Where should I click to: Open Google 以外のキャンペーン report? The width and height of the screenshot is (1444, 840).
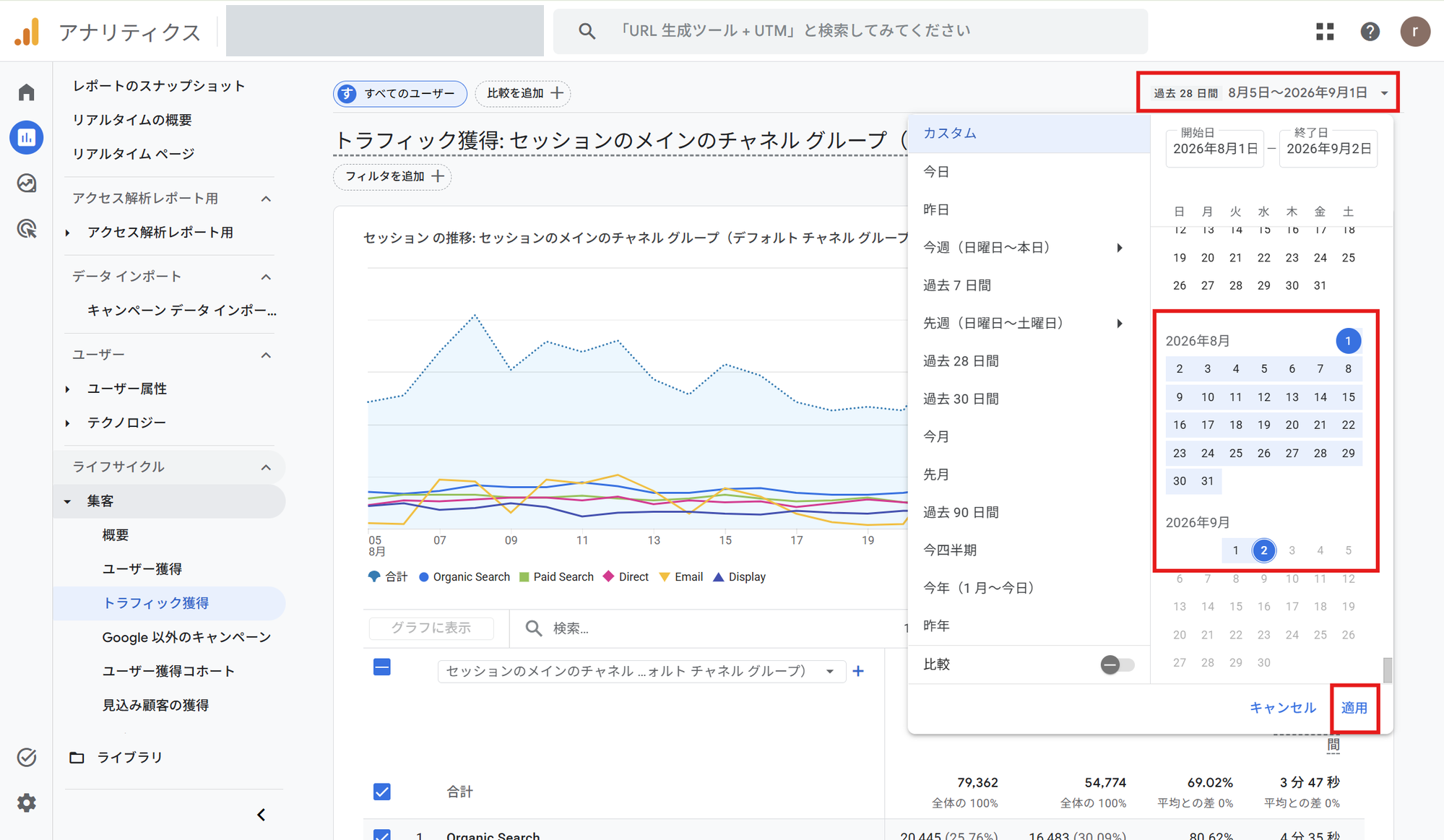186,637
